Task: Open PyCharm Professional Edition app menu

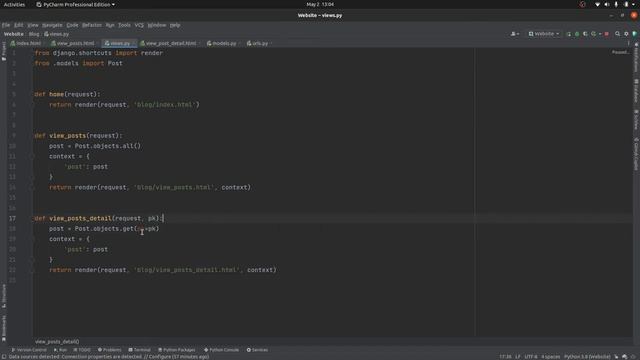Action: (x=75, y=4)
